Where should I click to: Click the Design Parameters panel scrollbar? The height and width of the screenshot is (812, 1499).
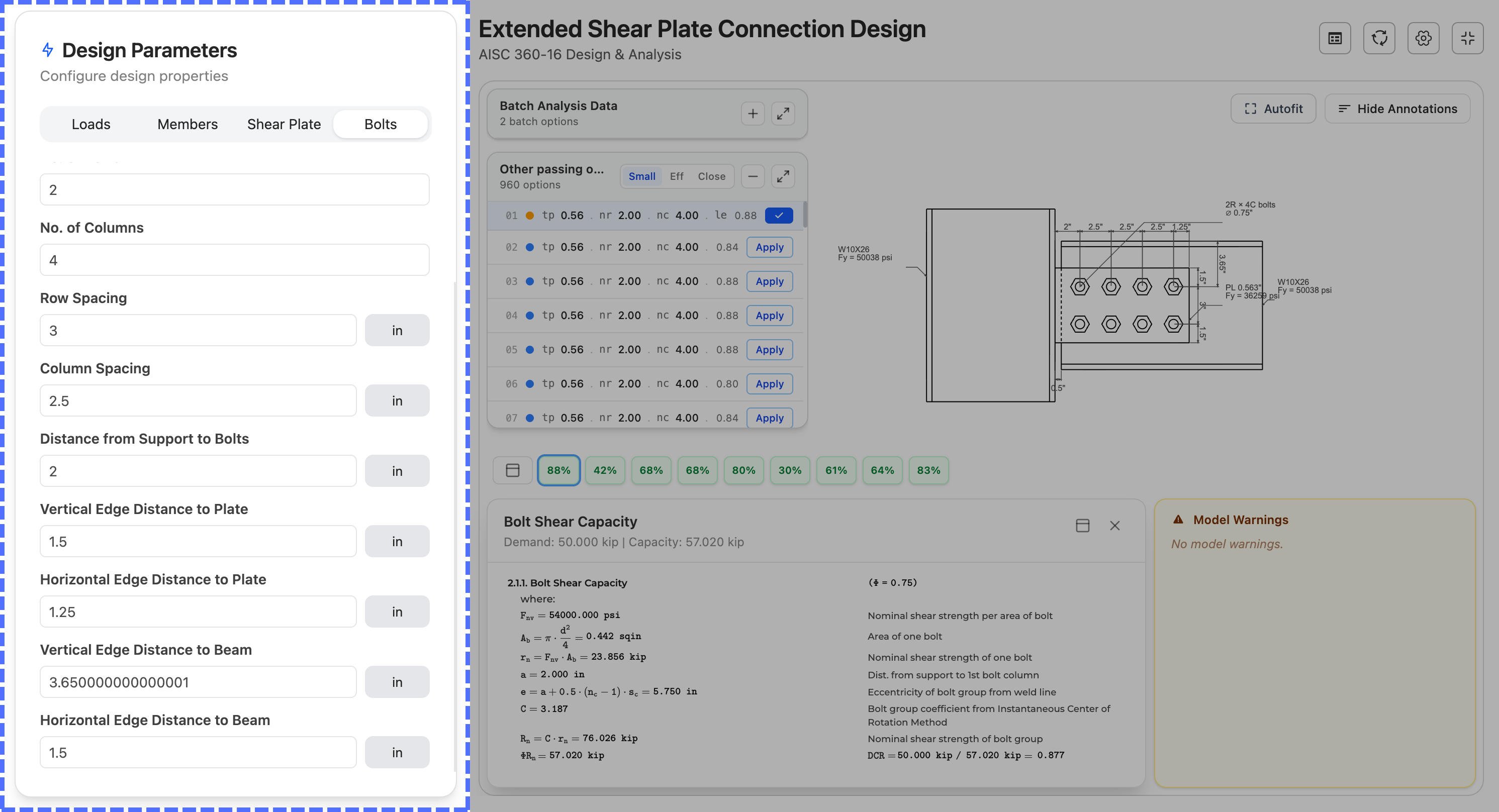454,527
